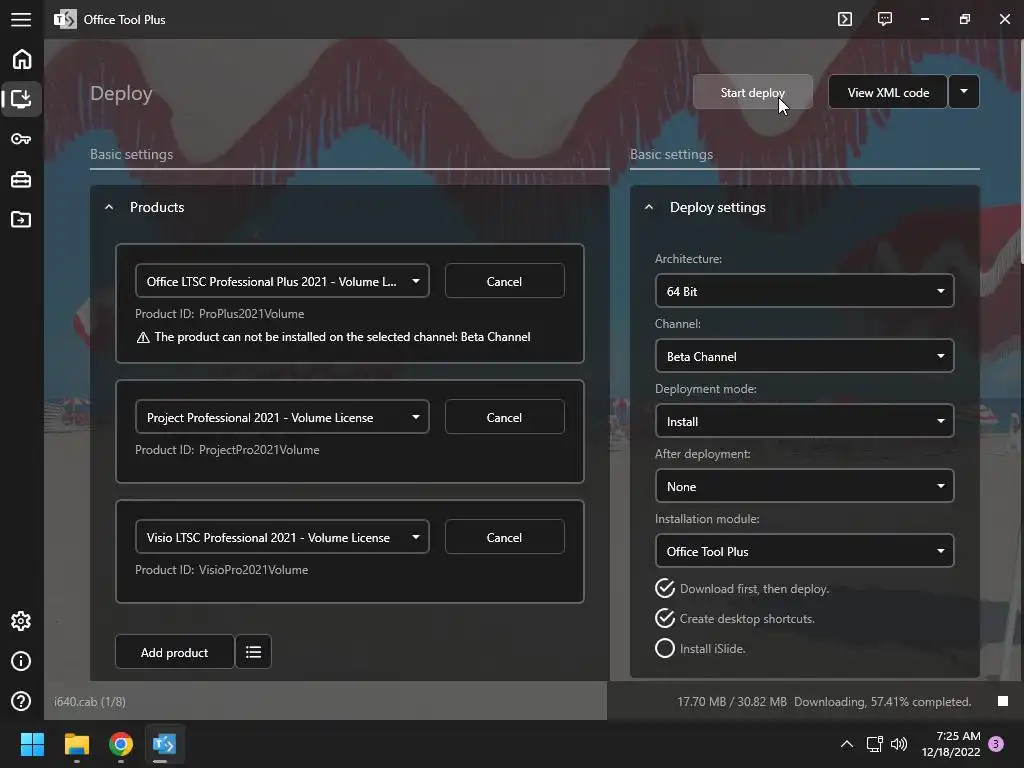Open the product list view icon
1024x768 pixels.
(x=253, y=652)
